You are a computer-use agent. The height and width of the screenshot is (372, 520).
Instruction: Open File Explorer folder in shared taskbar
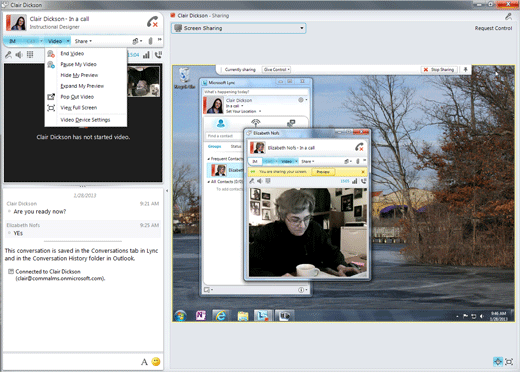(243, 316)
